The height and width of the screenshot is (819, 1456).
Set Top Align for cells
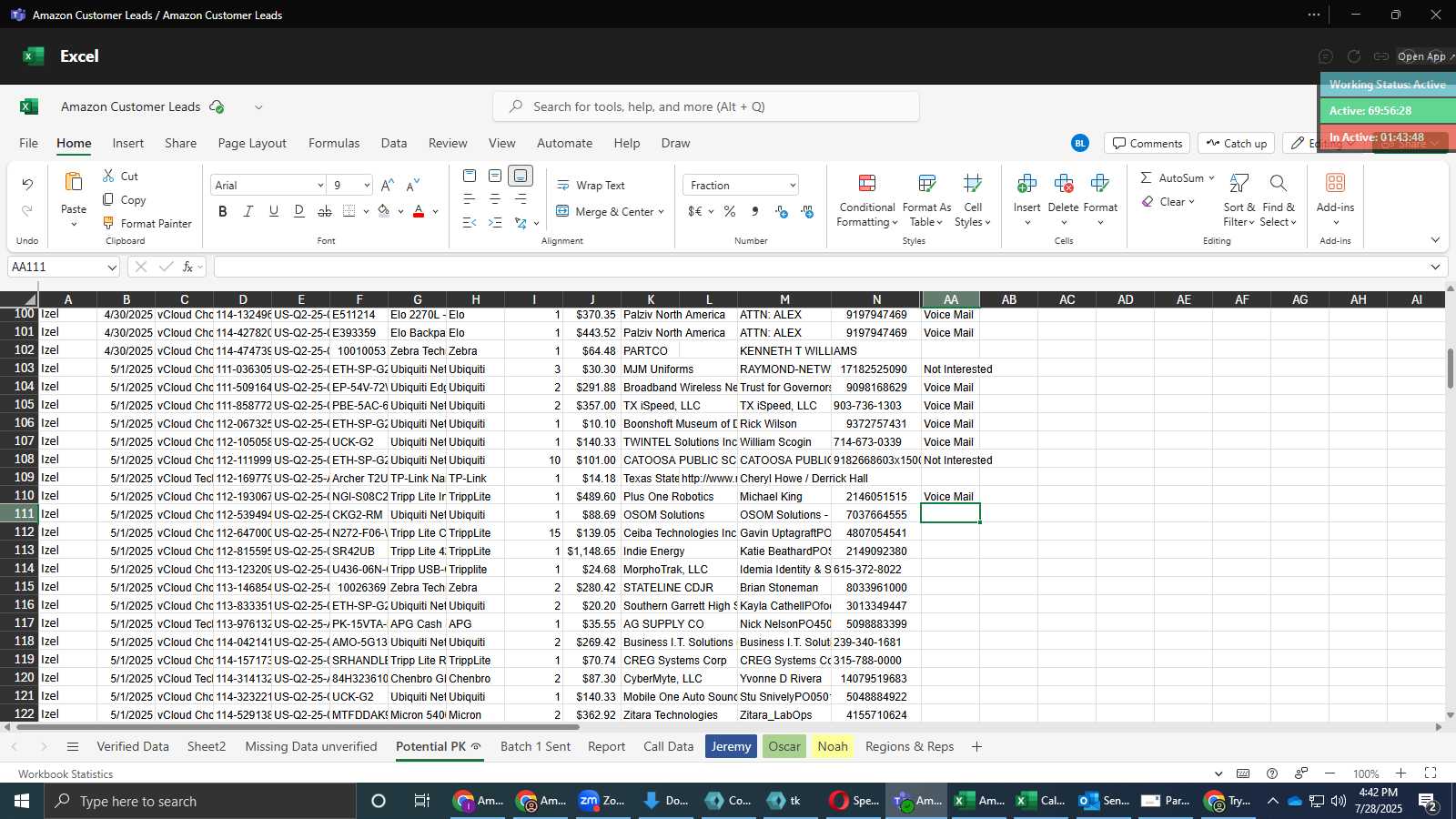click(x=470, y=176)
